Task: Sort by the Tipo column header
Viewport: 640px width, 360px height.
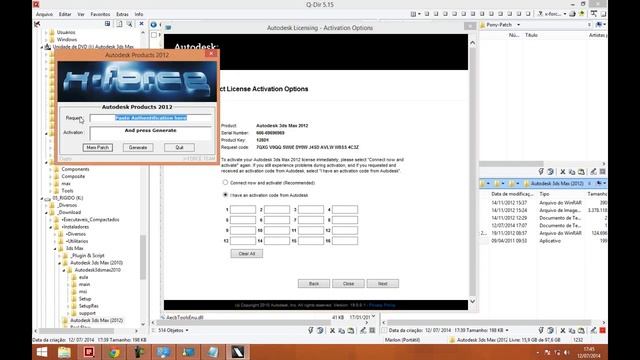Action: click(544, 194)
